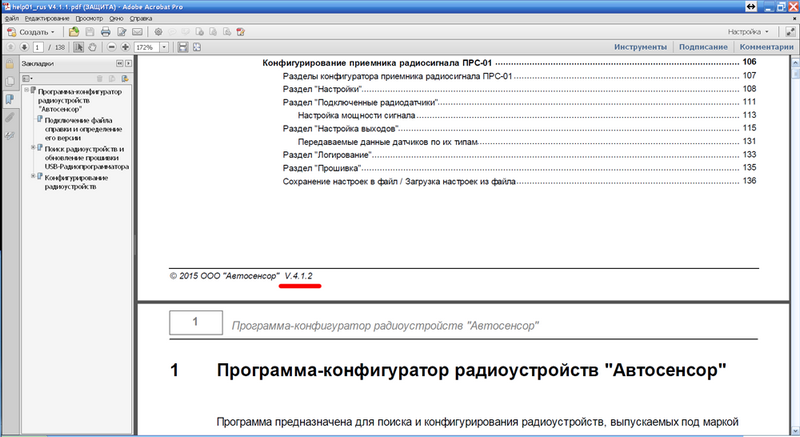This screenshot has width=800, height=437.
Task: Click the gear settings icon in toolbar
Action: (x=158, y=32)
